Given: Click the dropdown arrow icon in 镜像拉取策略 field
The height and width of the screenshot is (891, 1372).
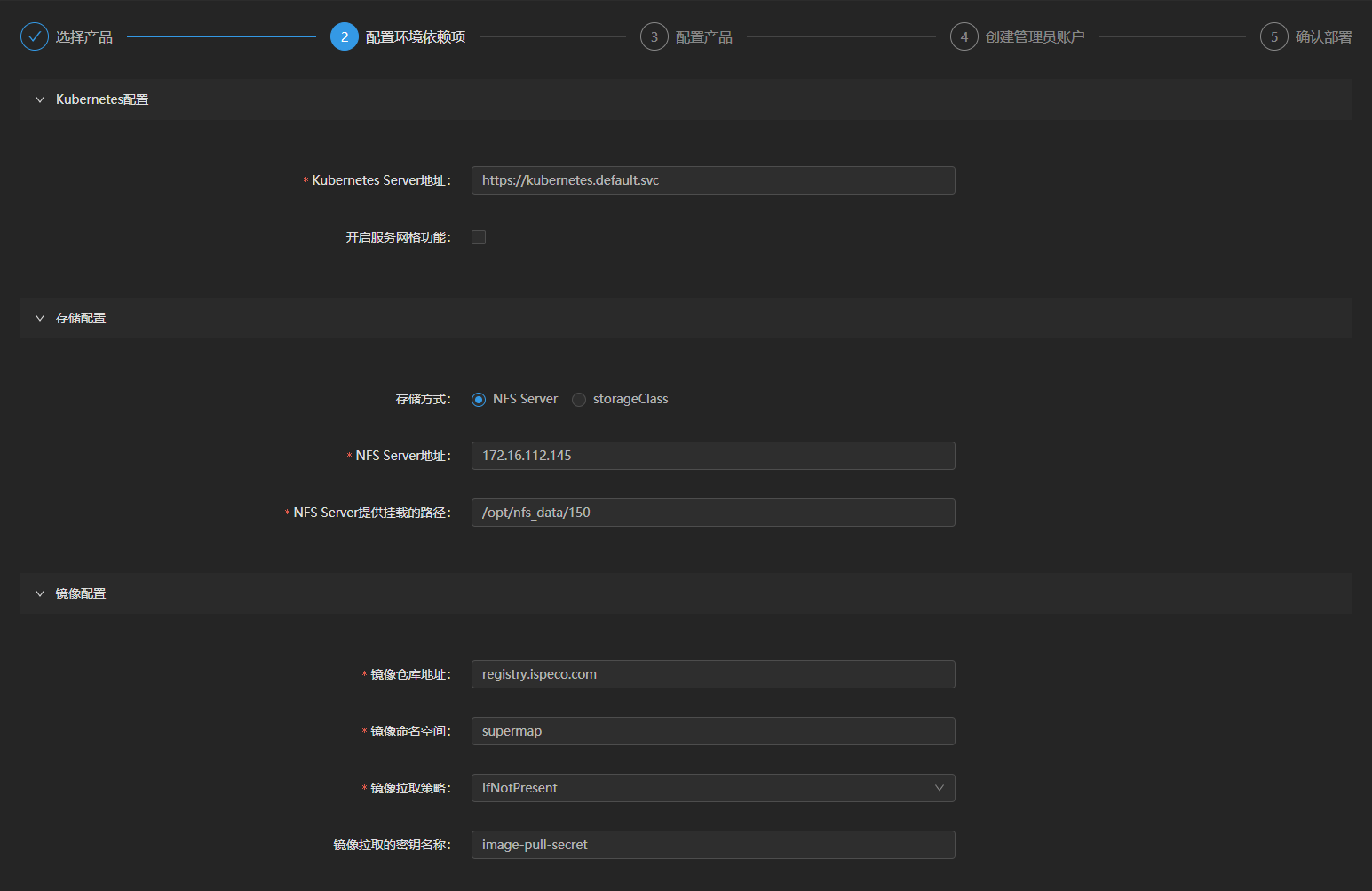Looking at the screenshot, I should (x=939, y=788).
